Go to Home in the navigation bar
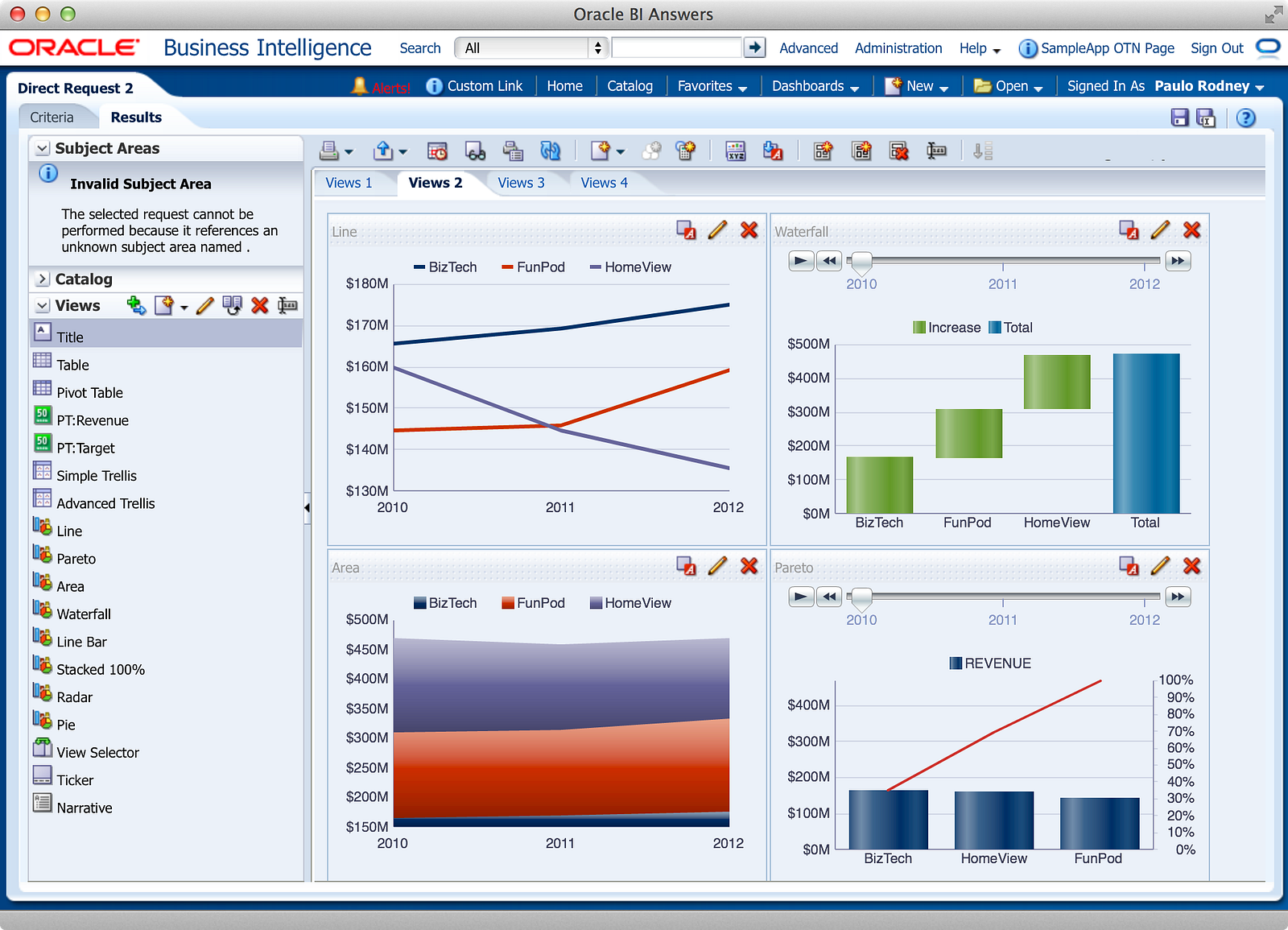1288x930 pixels. (x=564, y=86)
